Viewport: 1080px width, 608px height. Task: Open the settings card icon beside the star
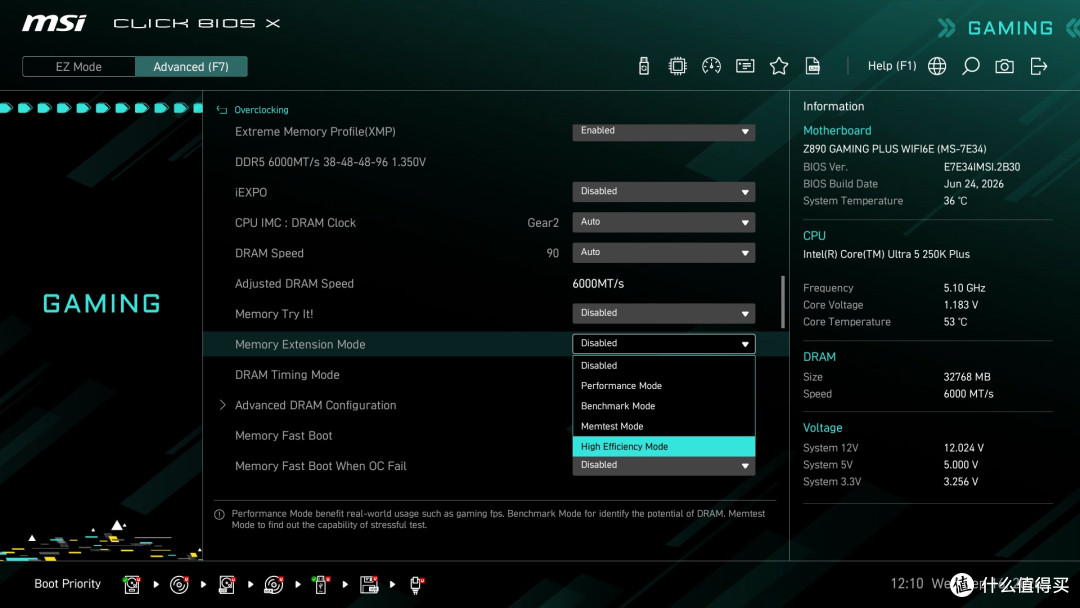[x=745, y=66]
